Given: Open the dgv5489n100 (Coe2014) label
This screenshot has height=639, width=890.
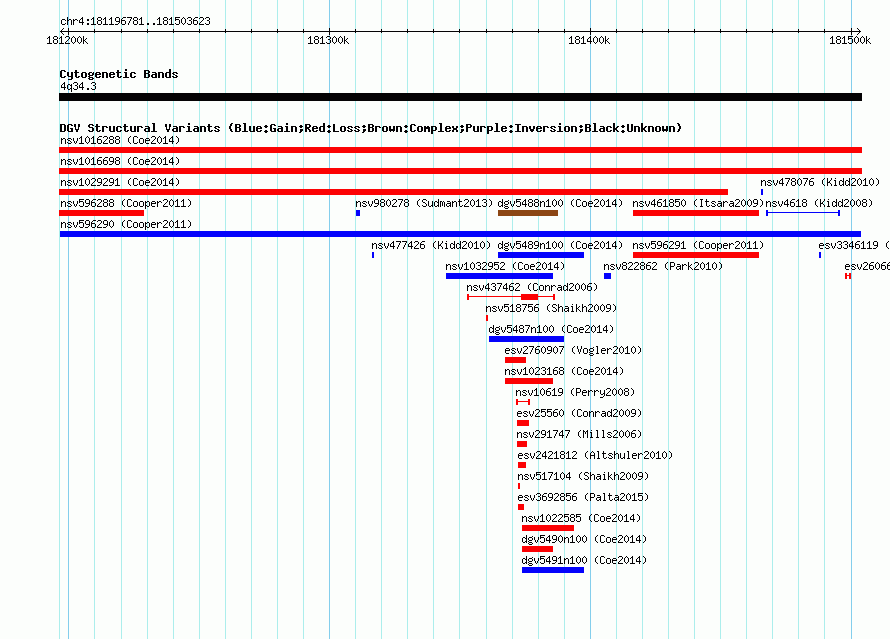Looking at the screenshot, I should click(560, 245).
